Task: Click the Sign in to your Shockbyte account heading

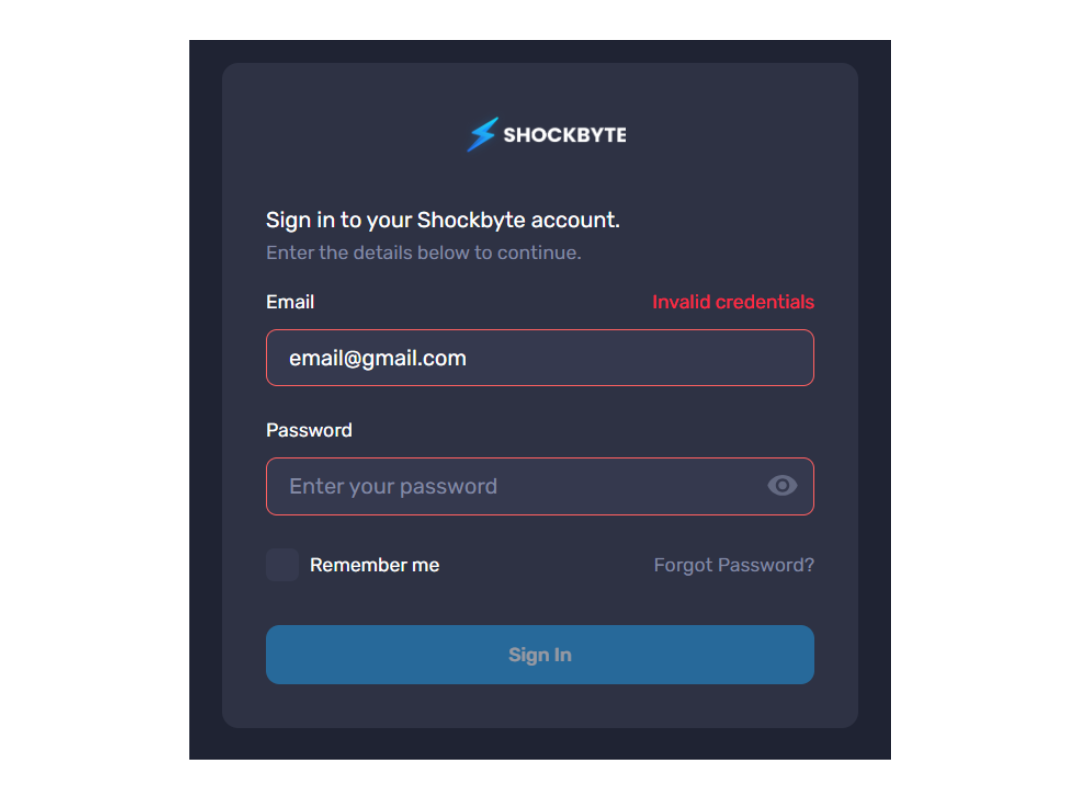Action: coord(443,220)
